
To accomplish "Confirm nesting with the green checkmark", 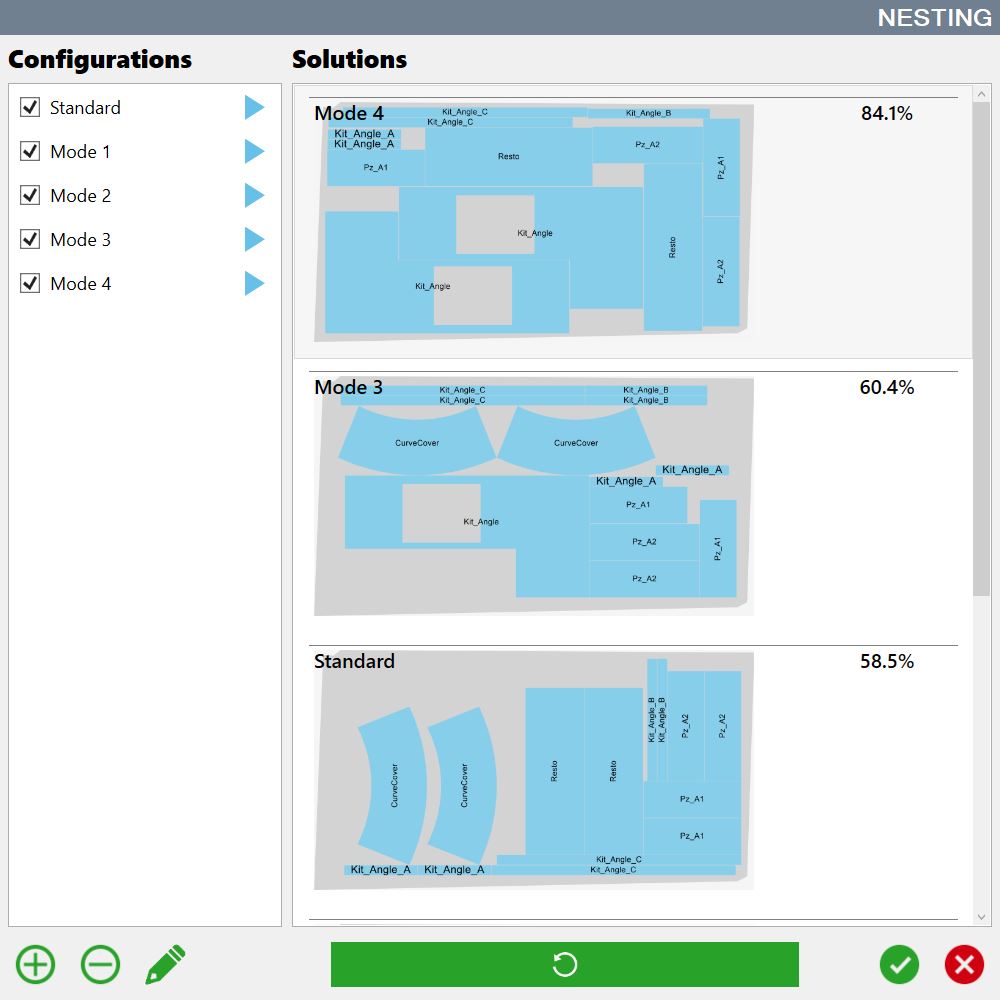I will tap(899, 964).
